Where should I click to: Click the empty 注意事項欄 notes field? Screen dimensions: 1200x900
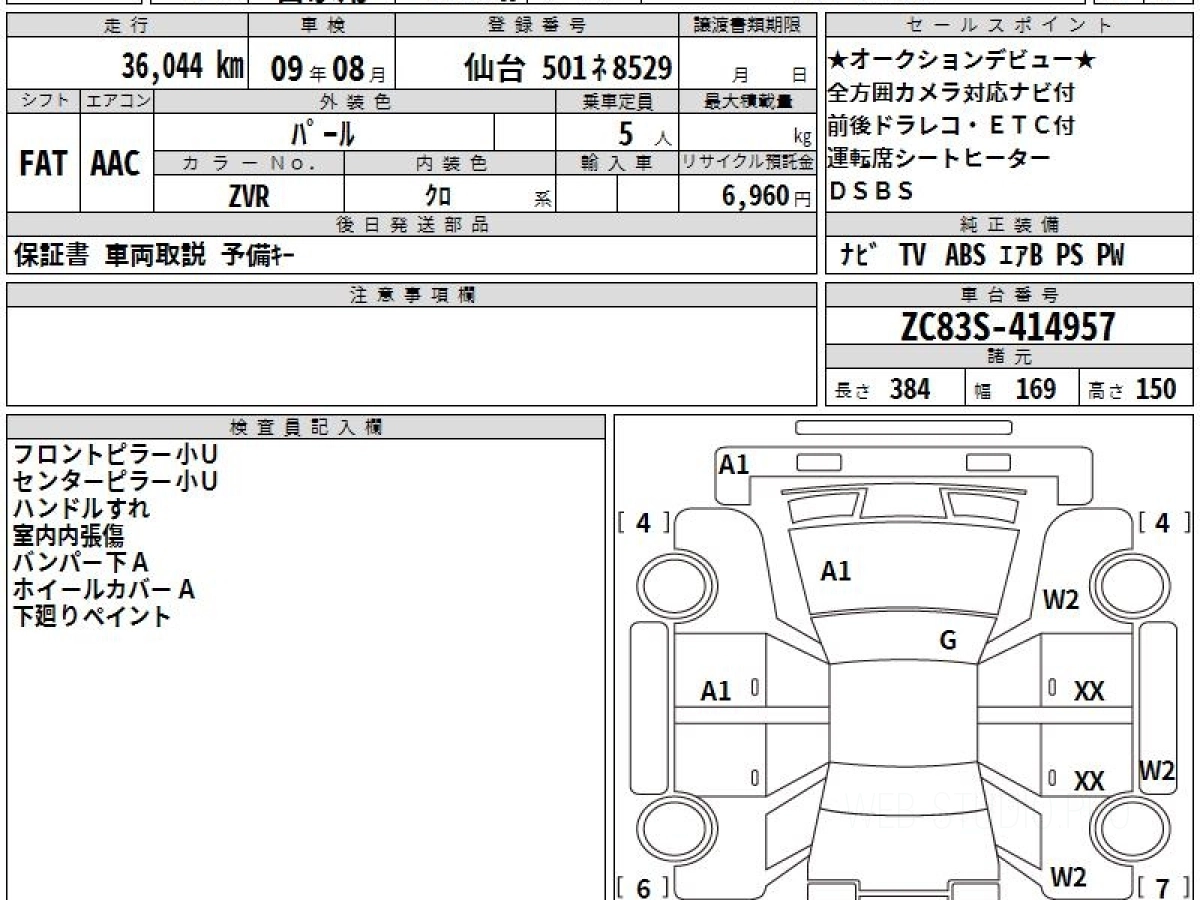point(410,355)
